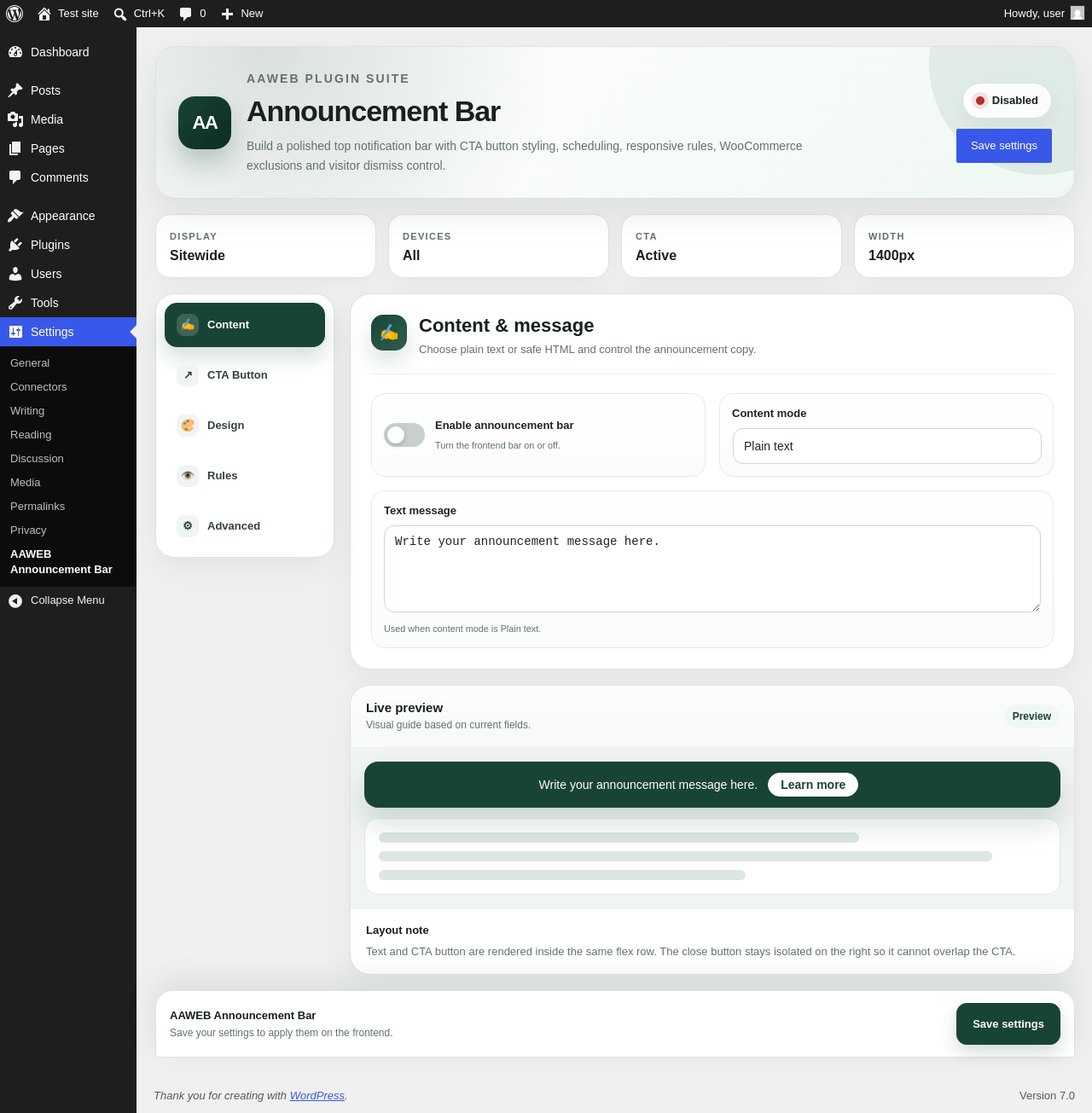Open the Dashboard gauge icon

pos(15,52)
